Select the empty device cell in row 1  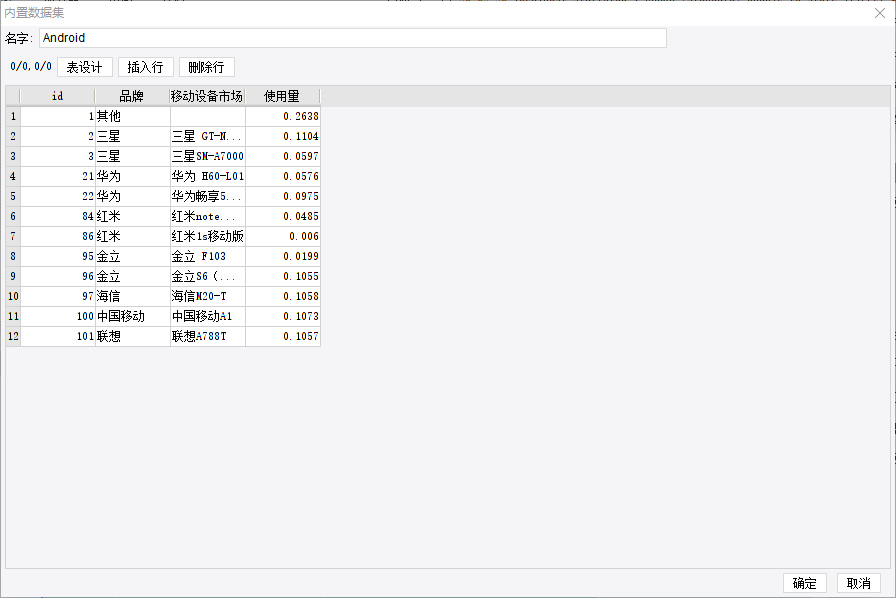208,116
